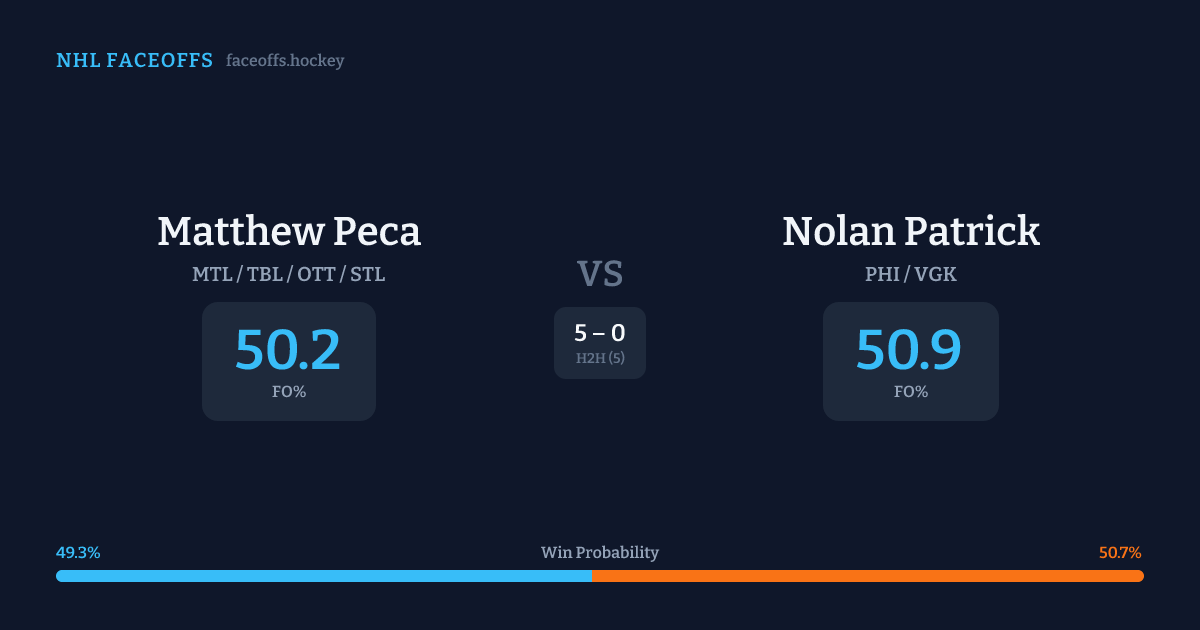Image resolution: width=1200 pixels, height=630 pixels.
Task: Click the 49.3% win probability label
Action: point(78,553)
